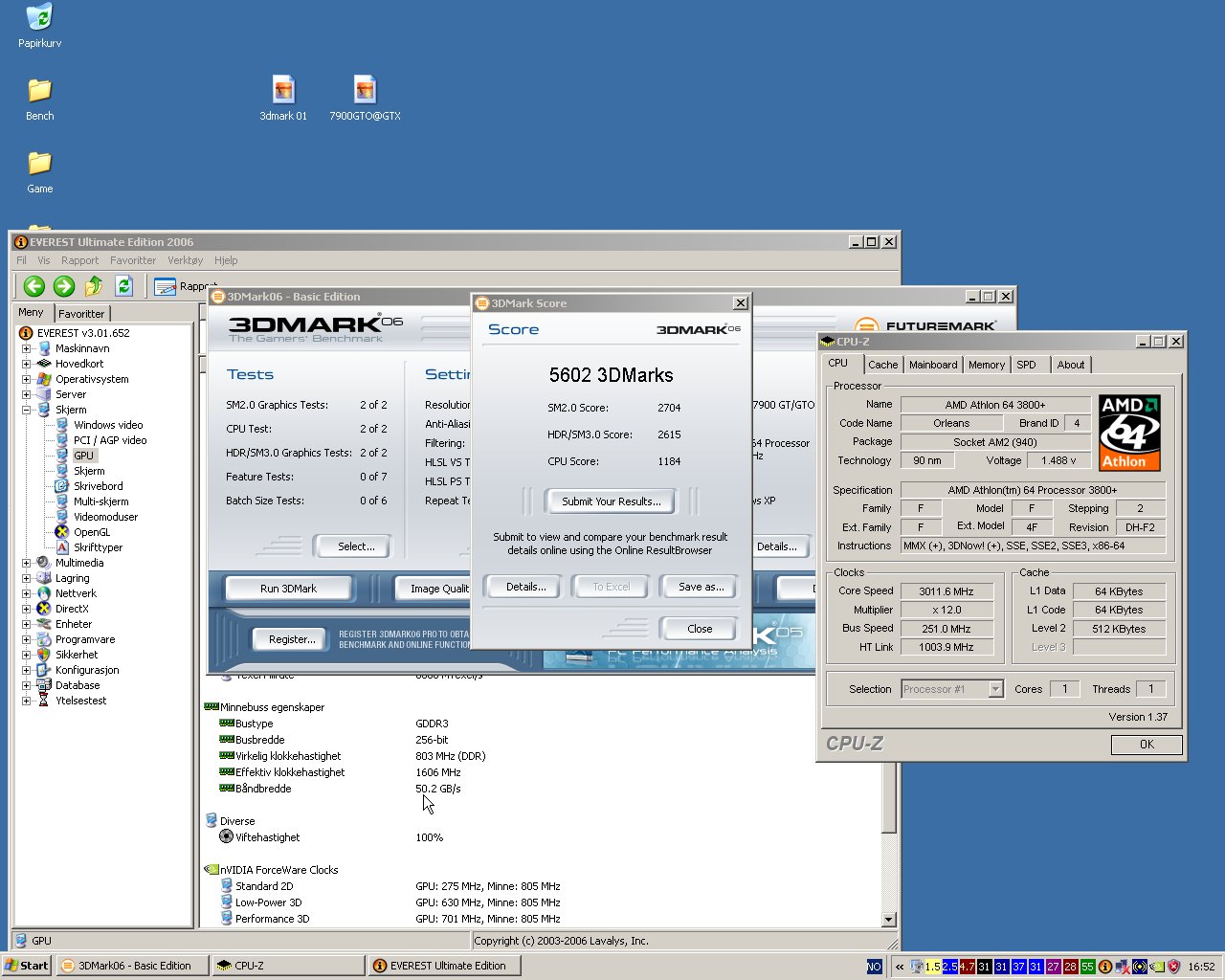Viewport: 1225px width, 980px height.
Task: Select Videomoduser item in EVEREST tree
Action: 105,517
